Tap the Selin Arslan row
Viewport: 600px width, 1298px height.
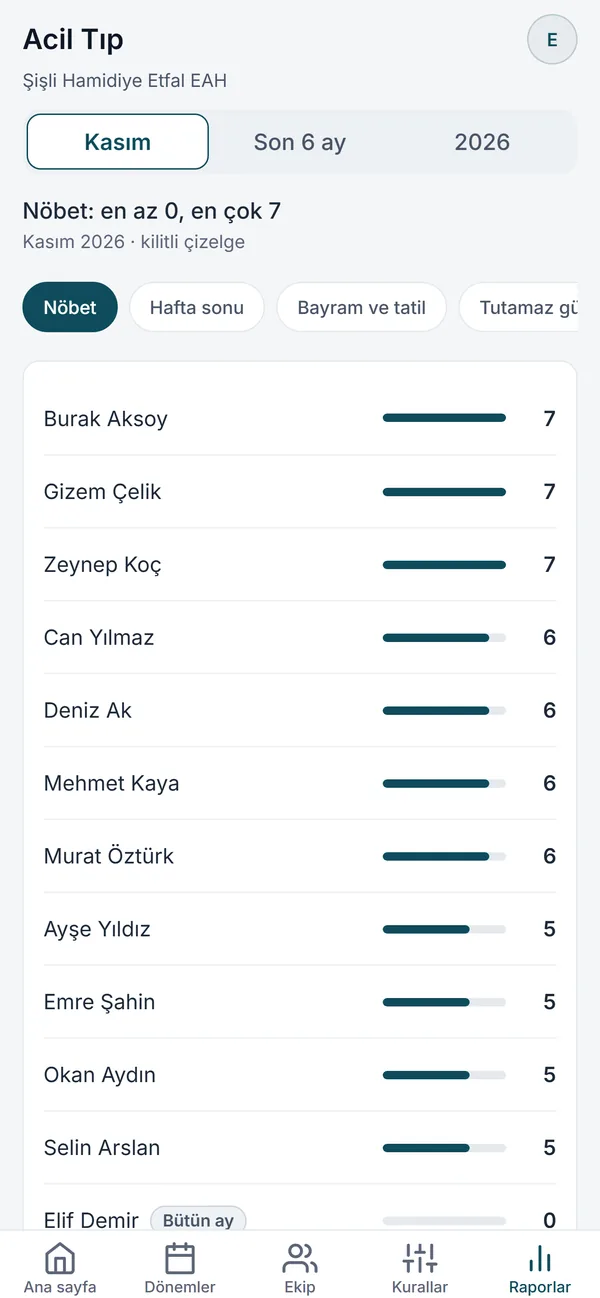tap(300, 1148)
